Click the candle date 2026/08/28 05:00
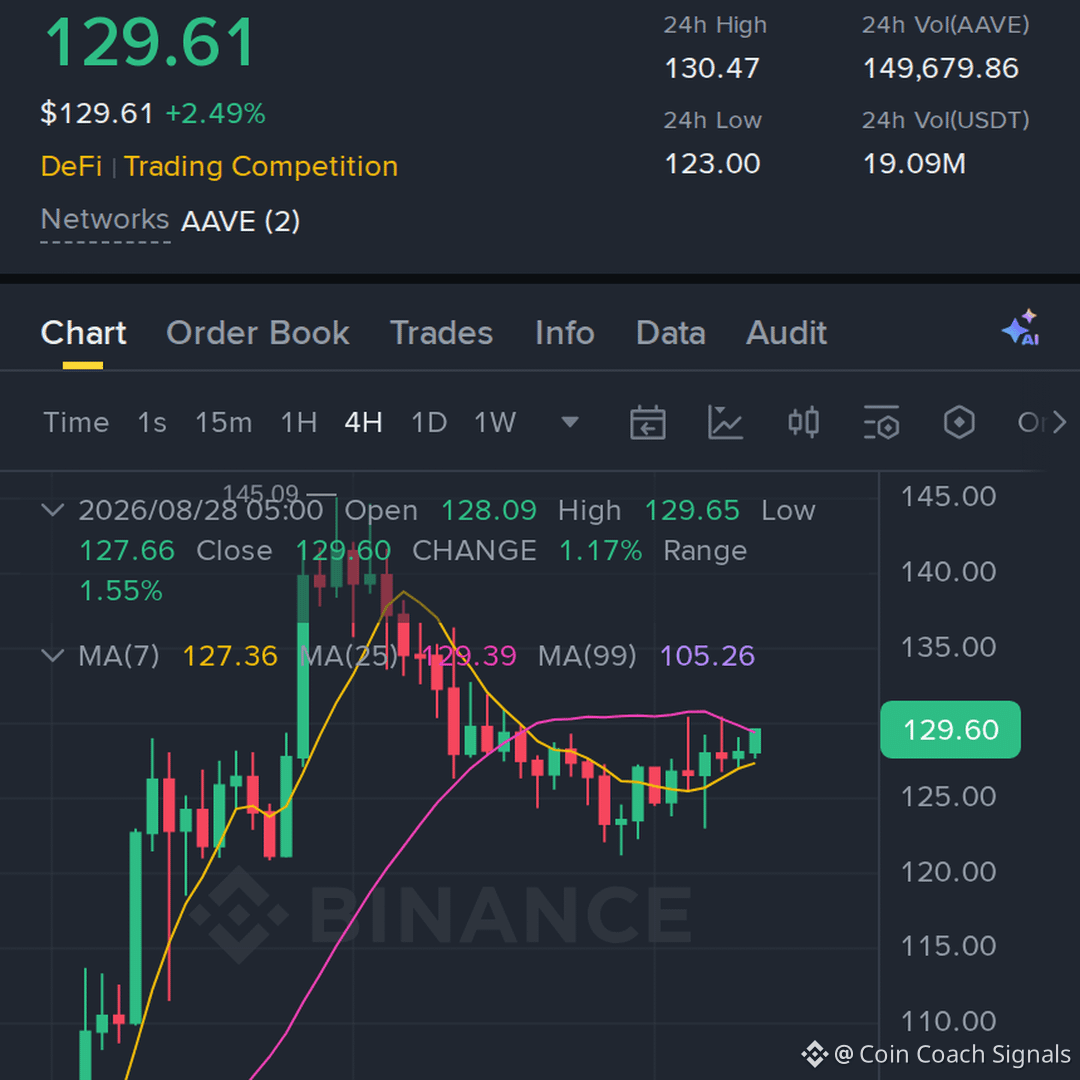The image size is (1080, 1080). (200, 510)
